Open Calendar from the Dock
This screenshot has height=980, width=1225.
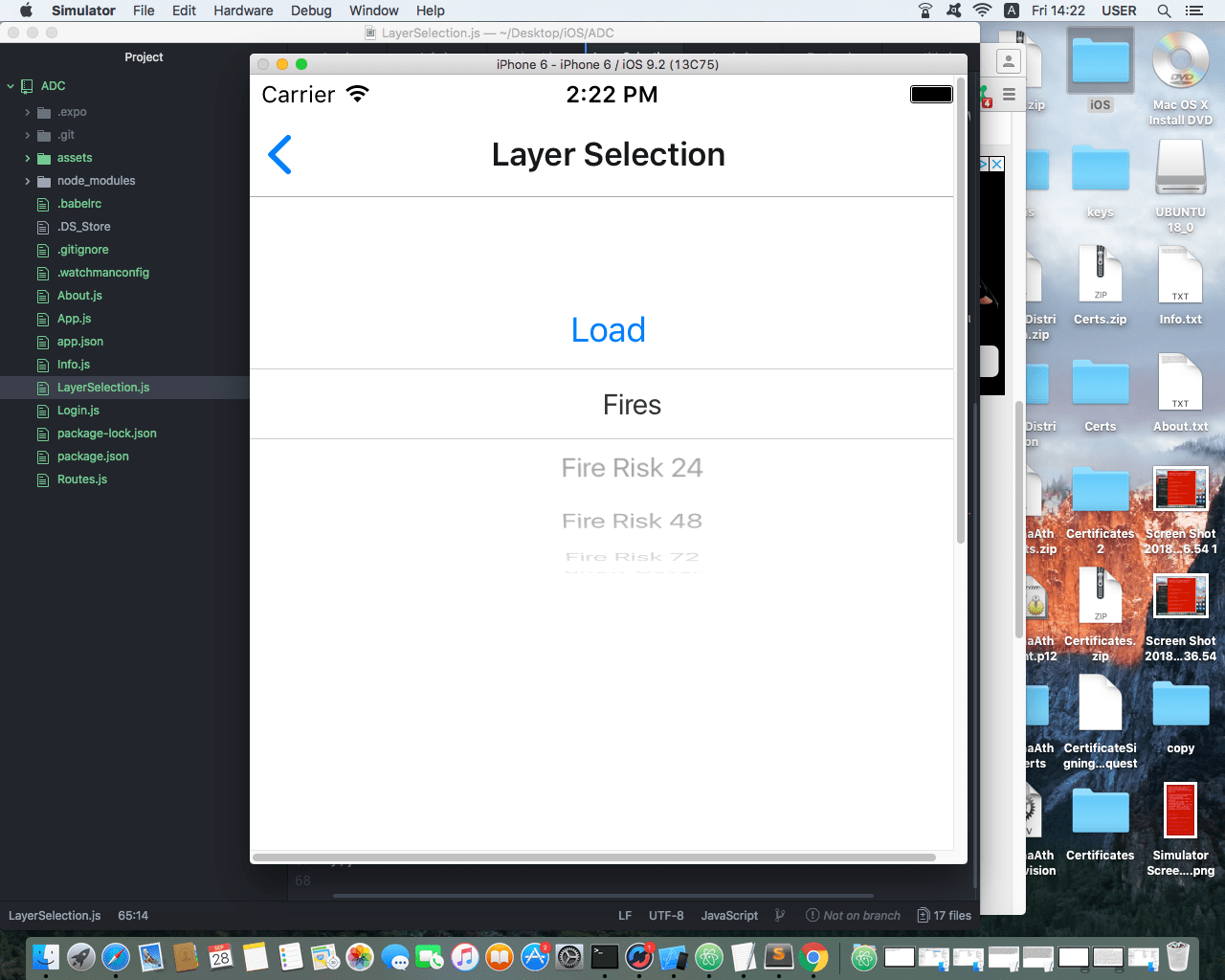coord(221,956)
